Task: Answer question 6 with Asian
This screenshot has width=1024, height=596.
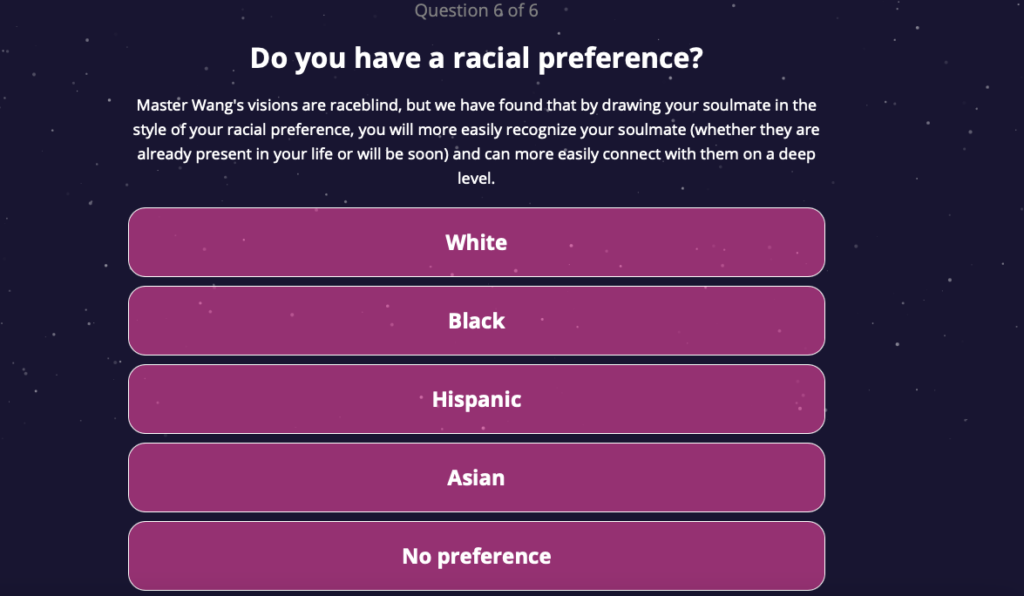Action: coord(476,478)
